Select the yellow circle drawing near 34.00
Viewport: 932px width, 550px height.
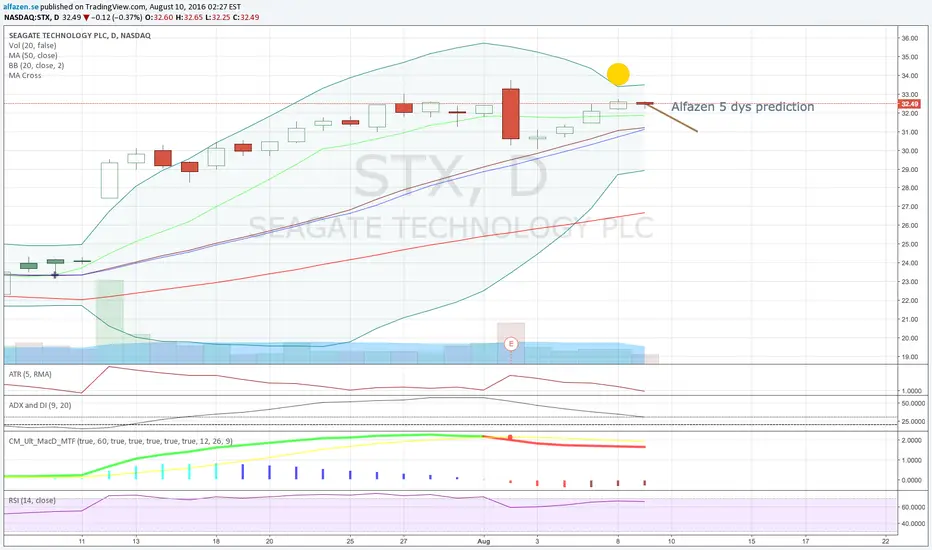tap(618, 74)
